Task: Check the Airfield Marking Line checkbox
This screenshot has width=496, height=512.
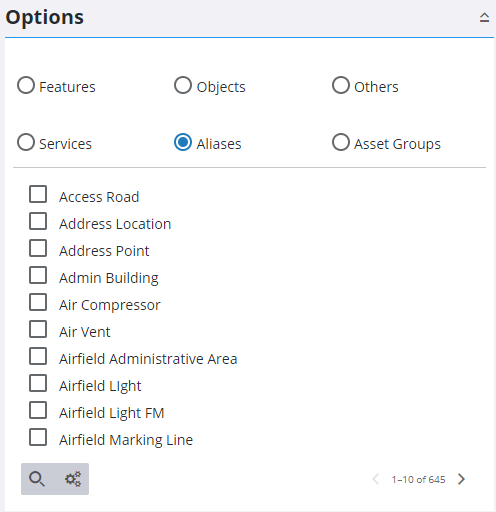Action: click(38, 437)
